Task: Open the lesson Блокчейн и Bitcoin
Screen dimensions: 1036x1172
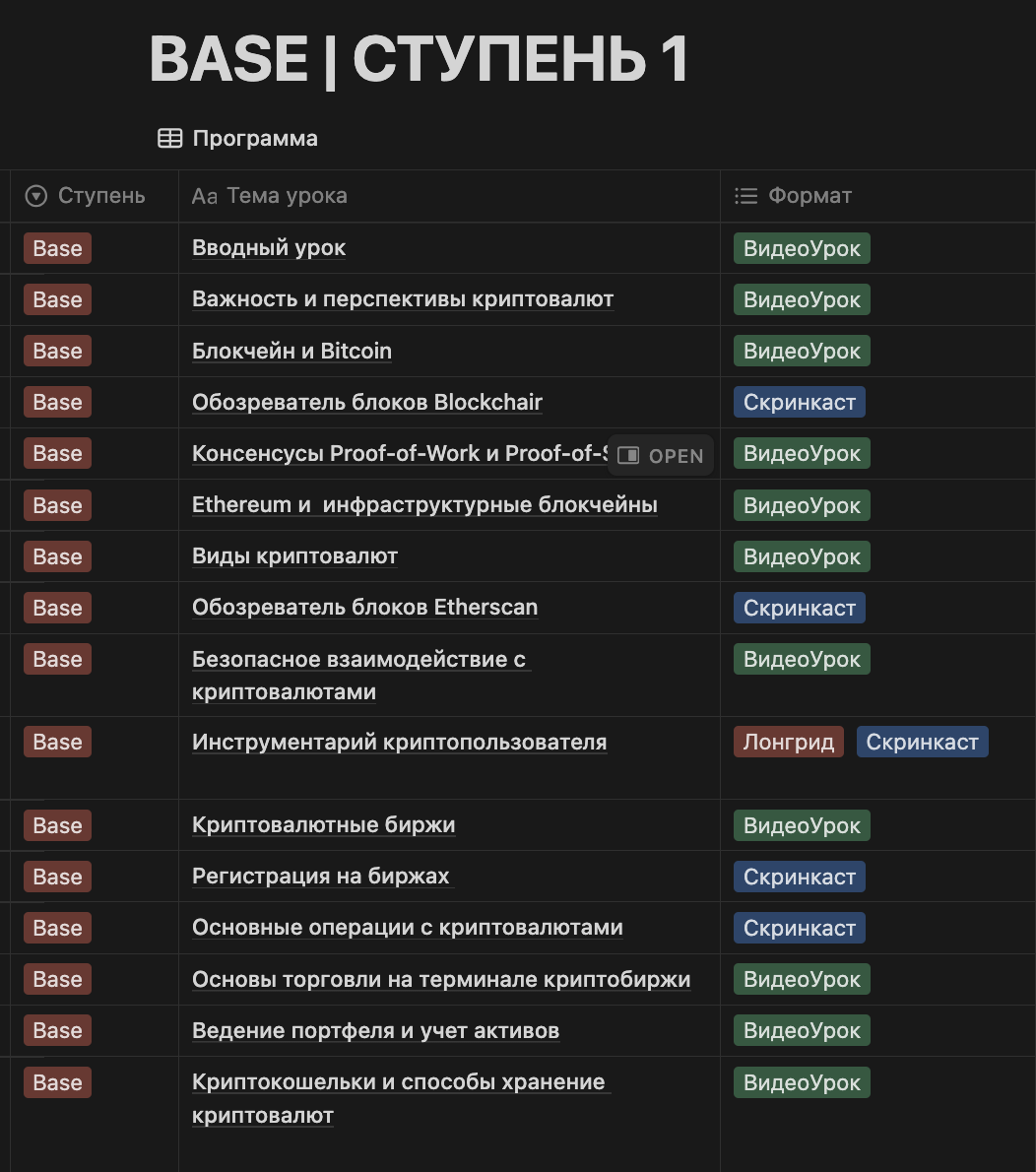Action: [291, 352]
